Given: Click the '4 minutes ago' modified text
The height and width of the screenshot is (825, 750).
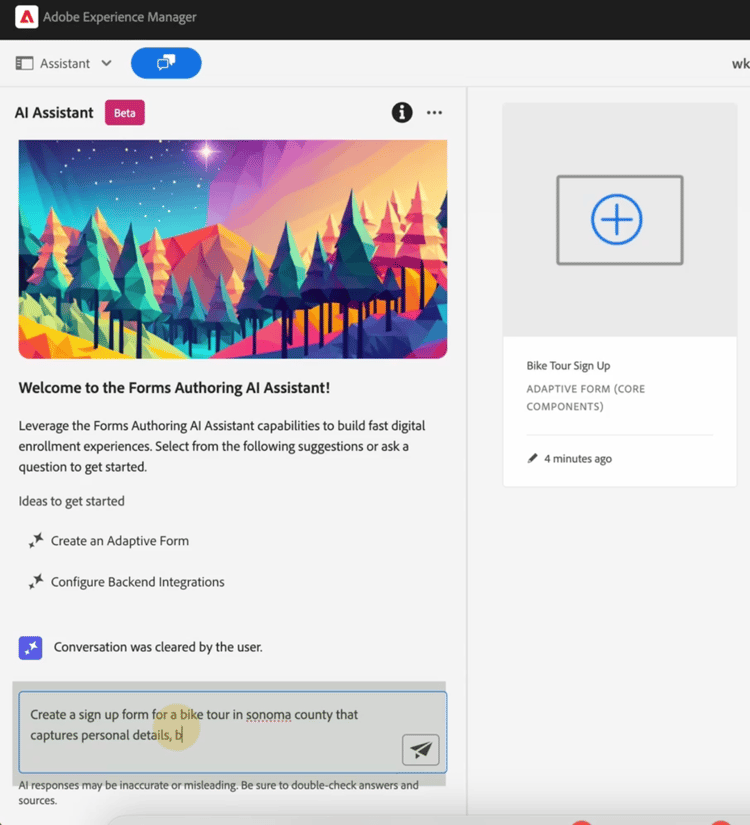Looking at the screenshot, I should click(x=578, y=459).
